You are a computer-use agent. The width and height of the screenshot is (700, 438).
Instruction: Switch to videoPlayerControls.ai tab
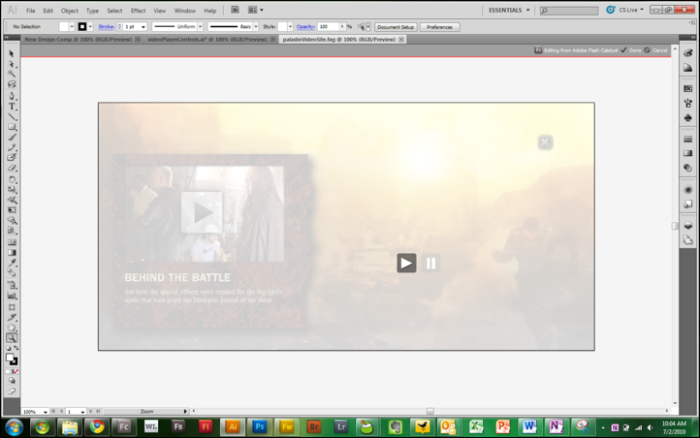coord(207,39)
